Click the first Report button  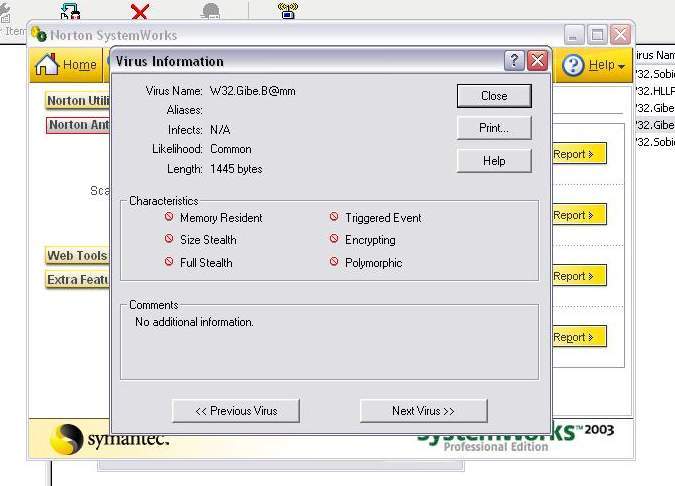[579, 154]
